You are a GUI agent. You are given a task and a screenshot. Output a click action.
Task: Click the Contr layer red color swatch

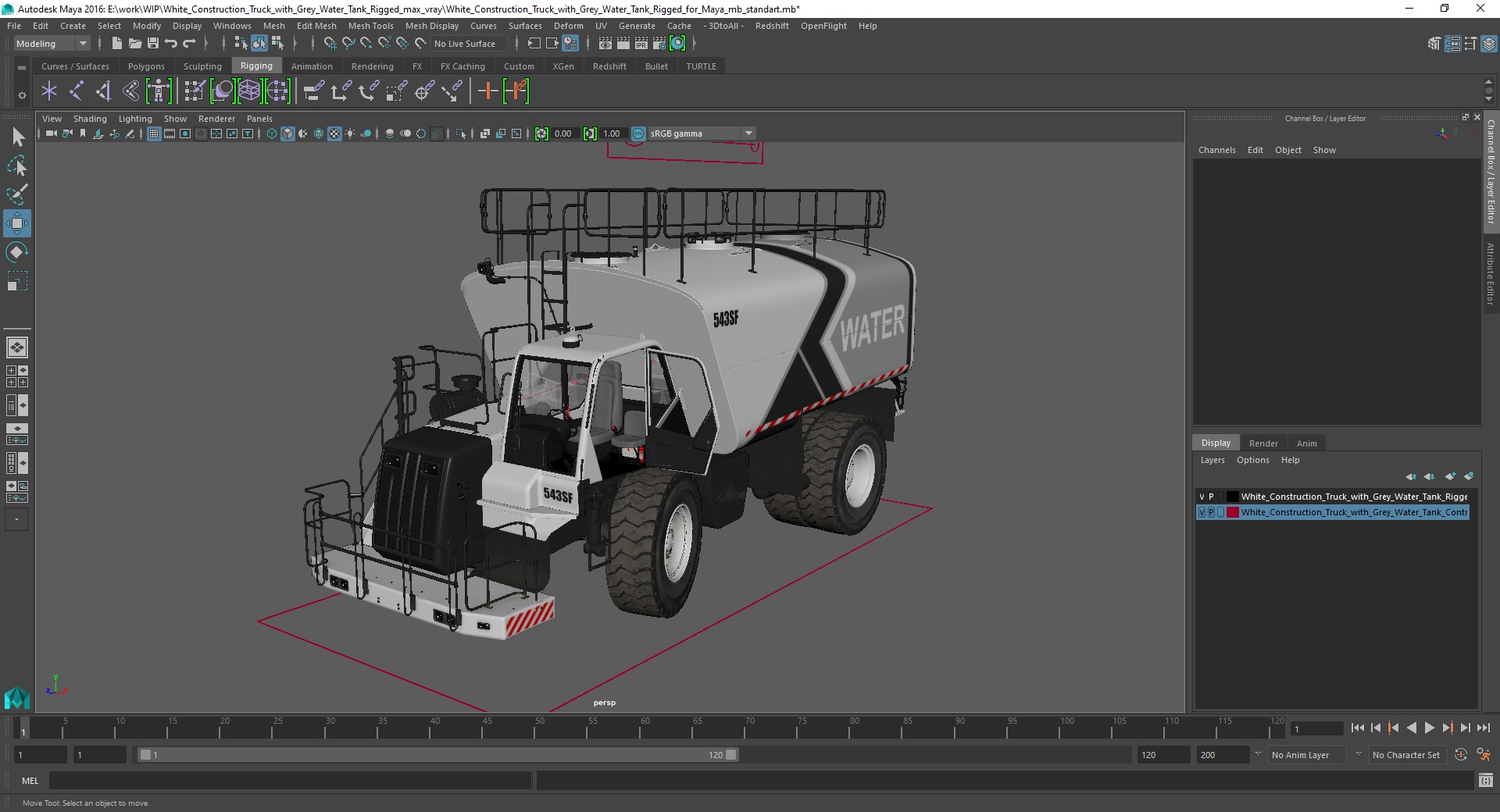(x=1232, y=512)
